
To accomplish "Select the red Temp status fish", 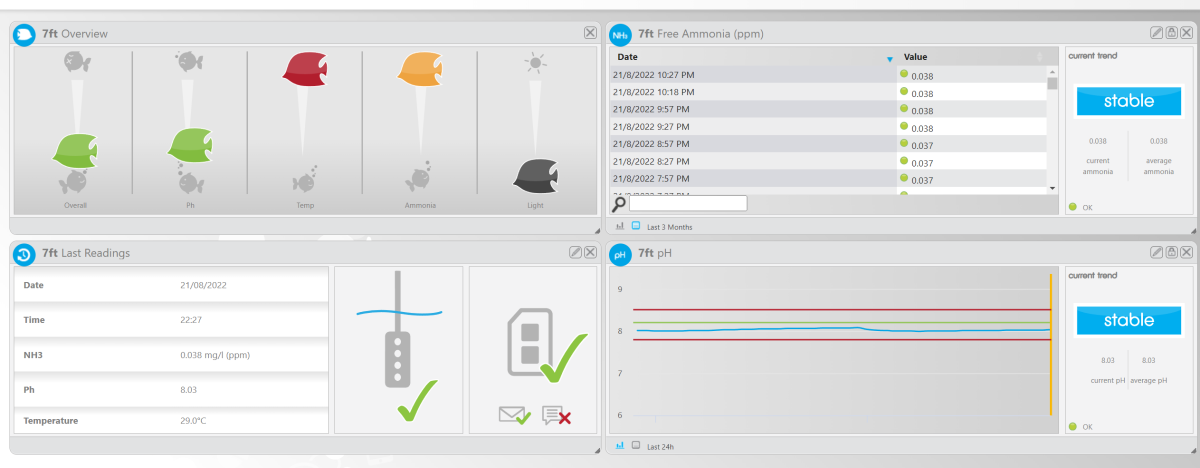I will click(x=306, y=67).
